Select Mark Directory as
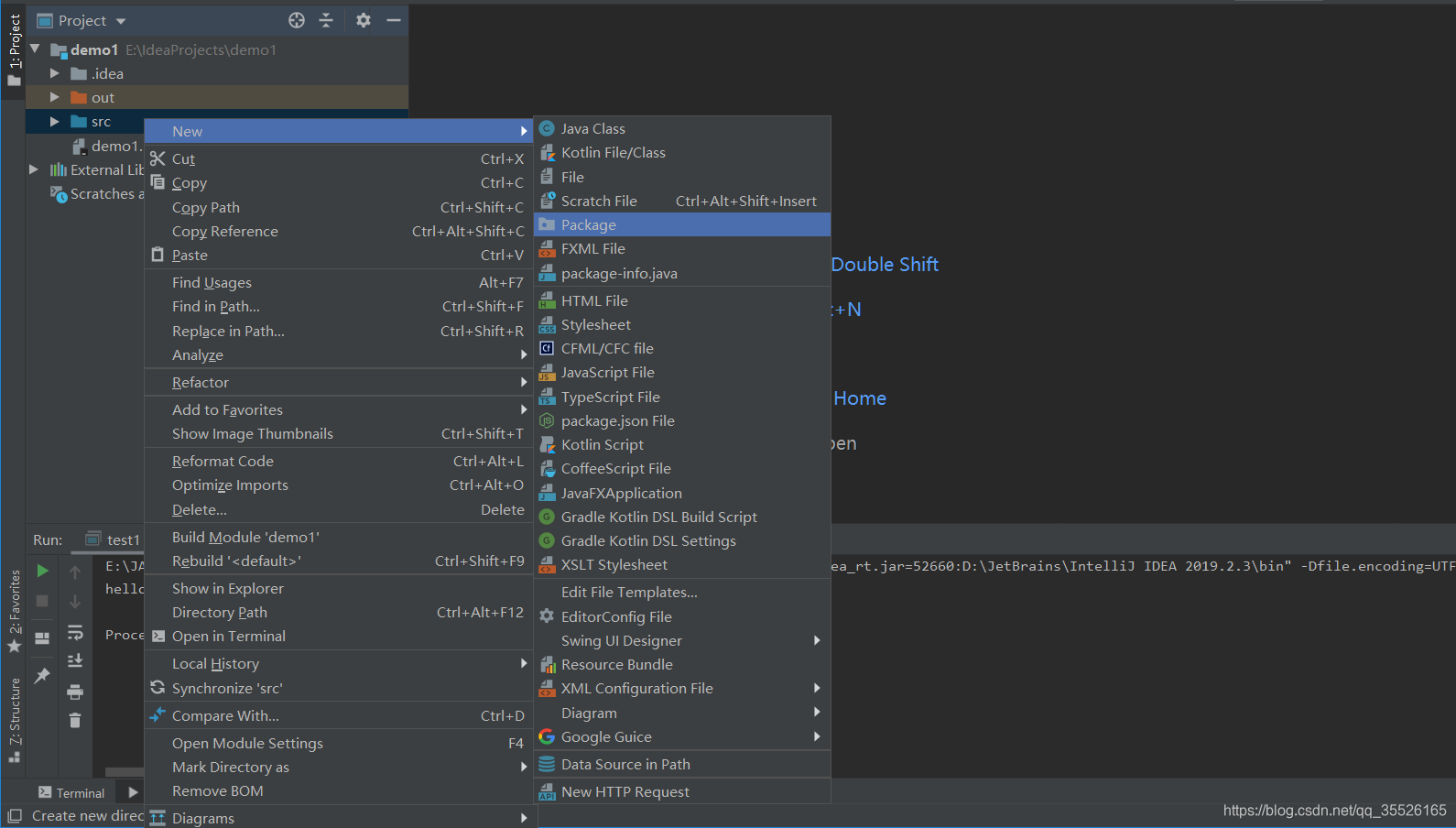Viewport: 1456px width, 828px height. pos(339,767)
